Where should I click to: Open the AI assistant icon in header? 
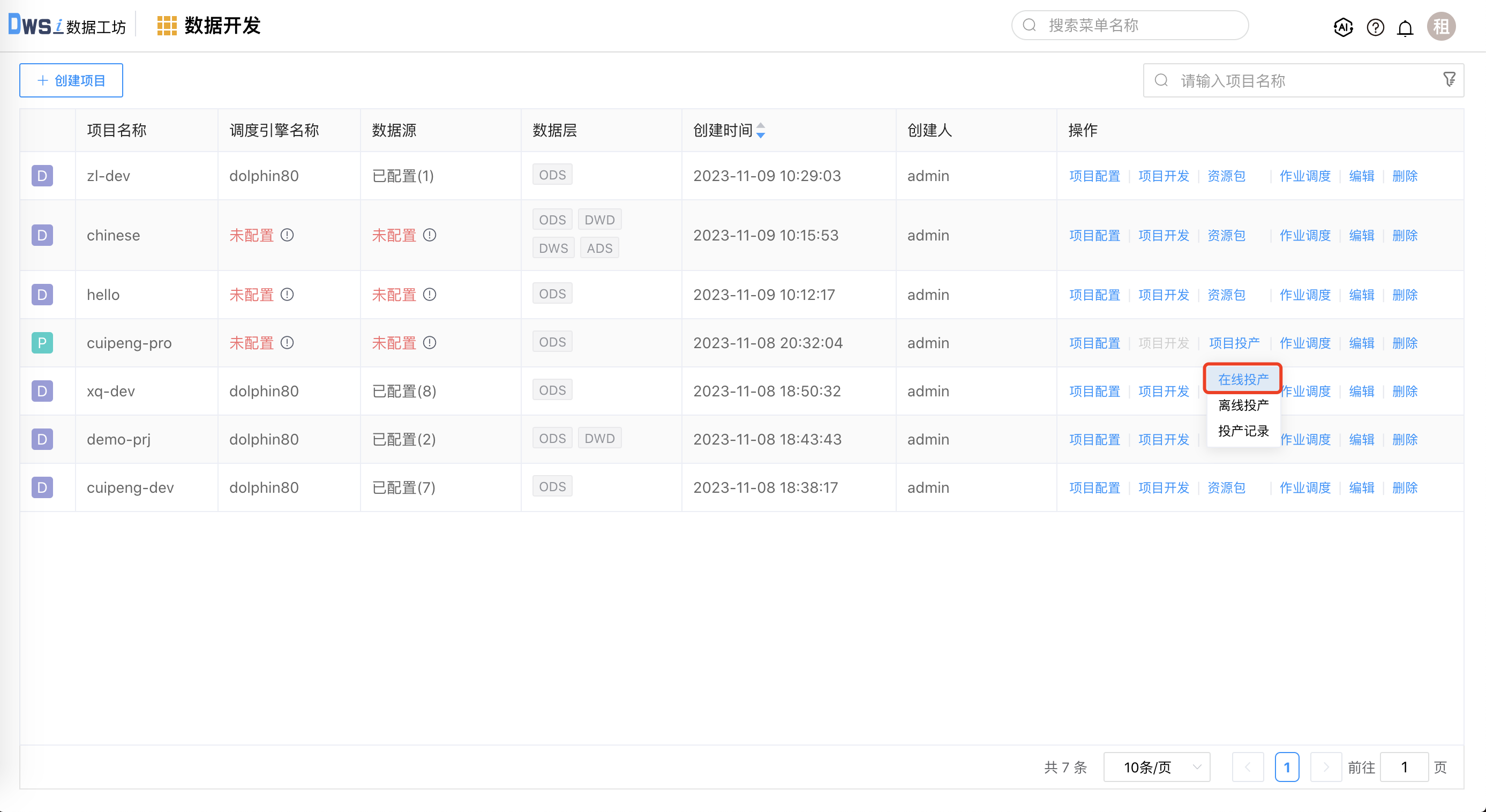pos(1343,27)
